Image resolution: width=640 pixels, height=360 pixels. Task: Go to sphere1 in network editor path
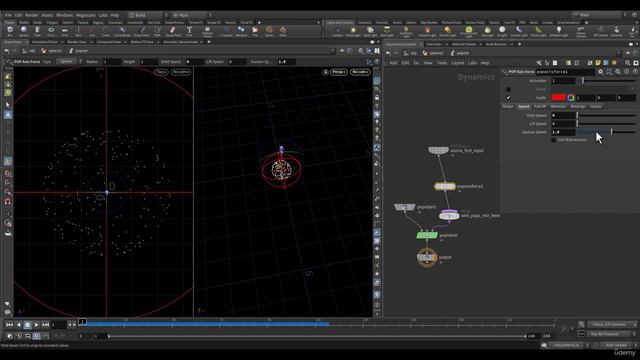[x=433, y=53]
